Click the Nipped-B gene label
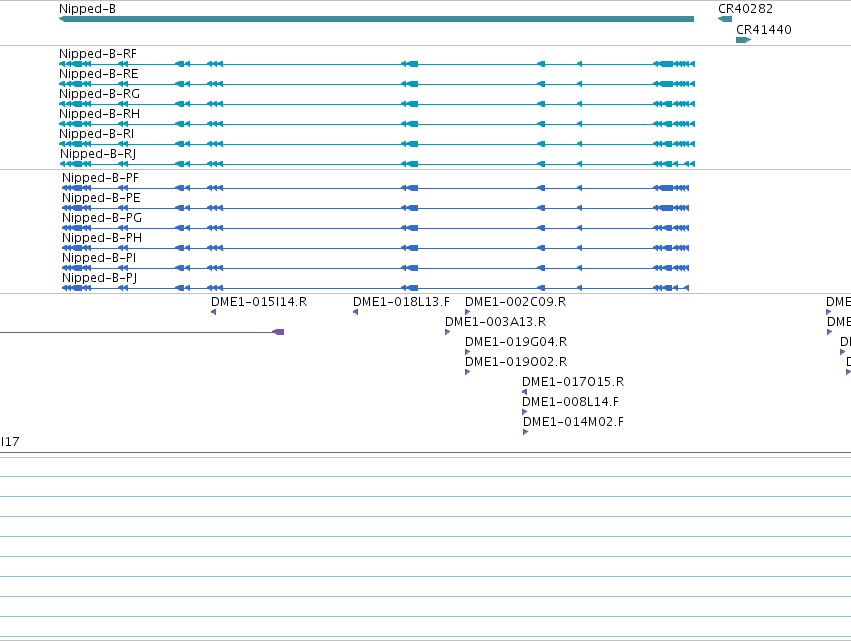 click(87, 9)
